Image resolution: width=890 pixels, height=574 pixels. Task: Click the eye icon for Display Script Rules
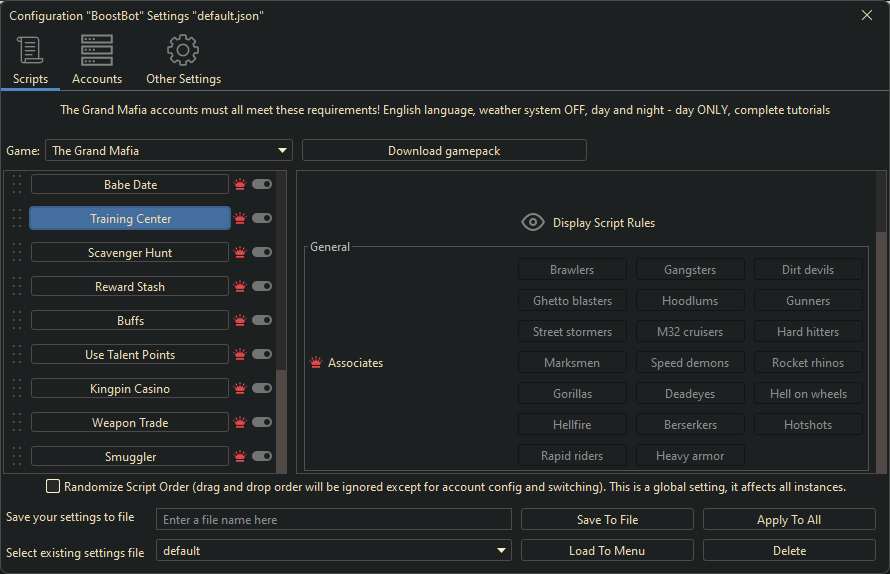point(533,223)
